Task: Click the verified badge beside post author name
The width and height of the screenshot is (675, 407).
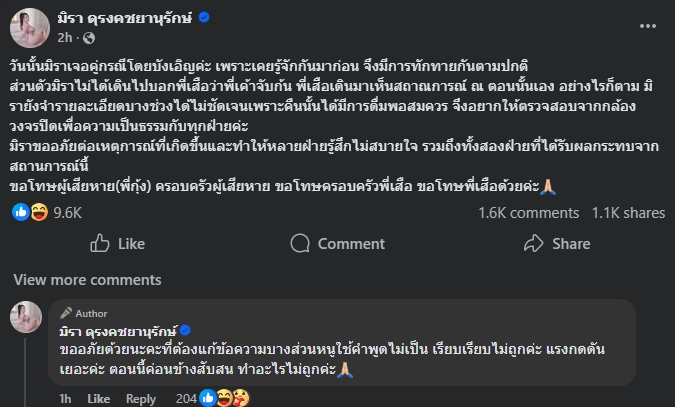Action: [x=204, y=17]
